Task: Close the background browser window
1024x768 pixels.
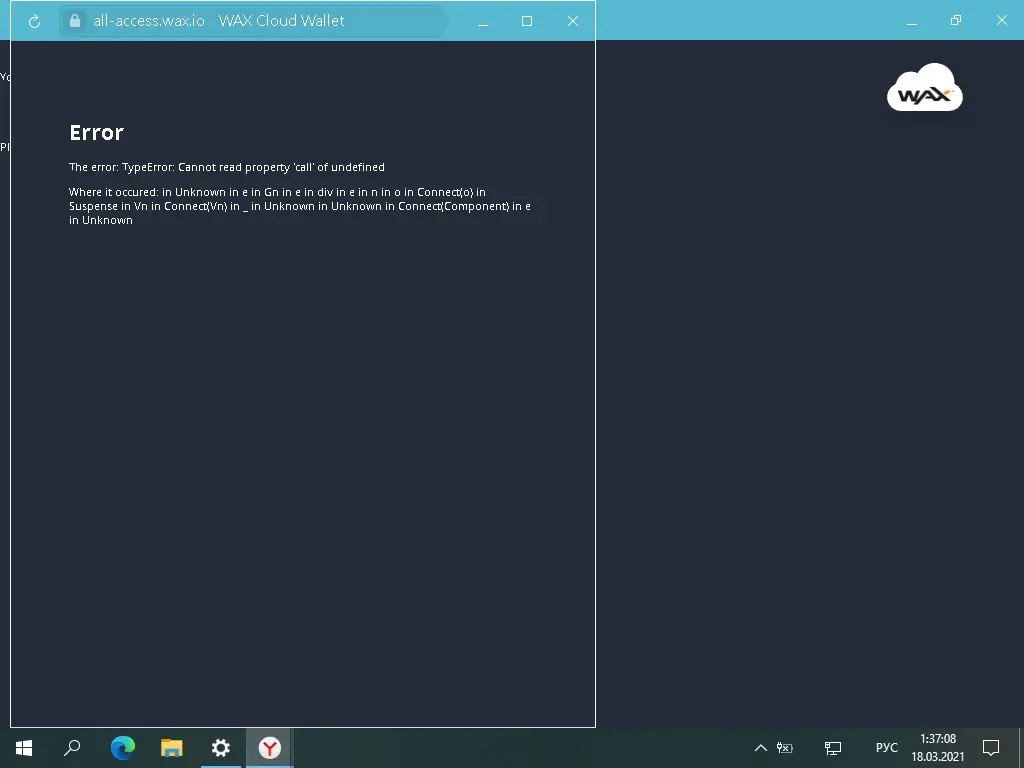Action: click(x=1002, y=20)
